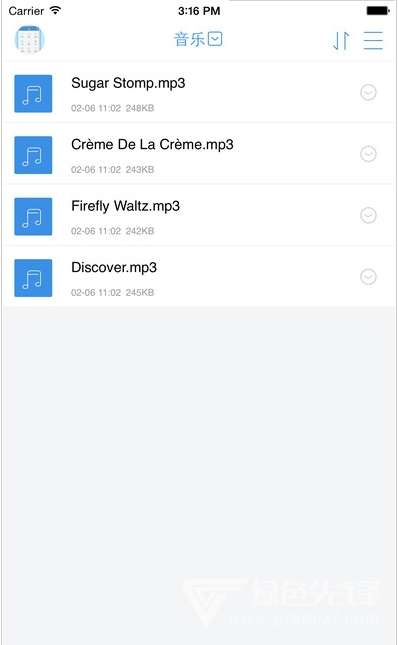Tap music note icon for Crème De La Crème.mp3
The width and height of the screenshot is (398, 645).
click(x=33, y=155)
